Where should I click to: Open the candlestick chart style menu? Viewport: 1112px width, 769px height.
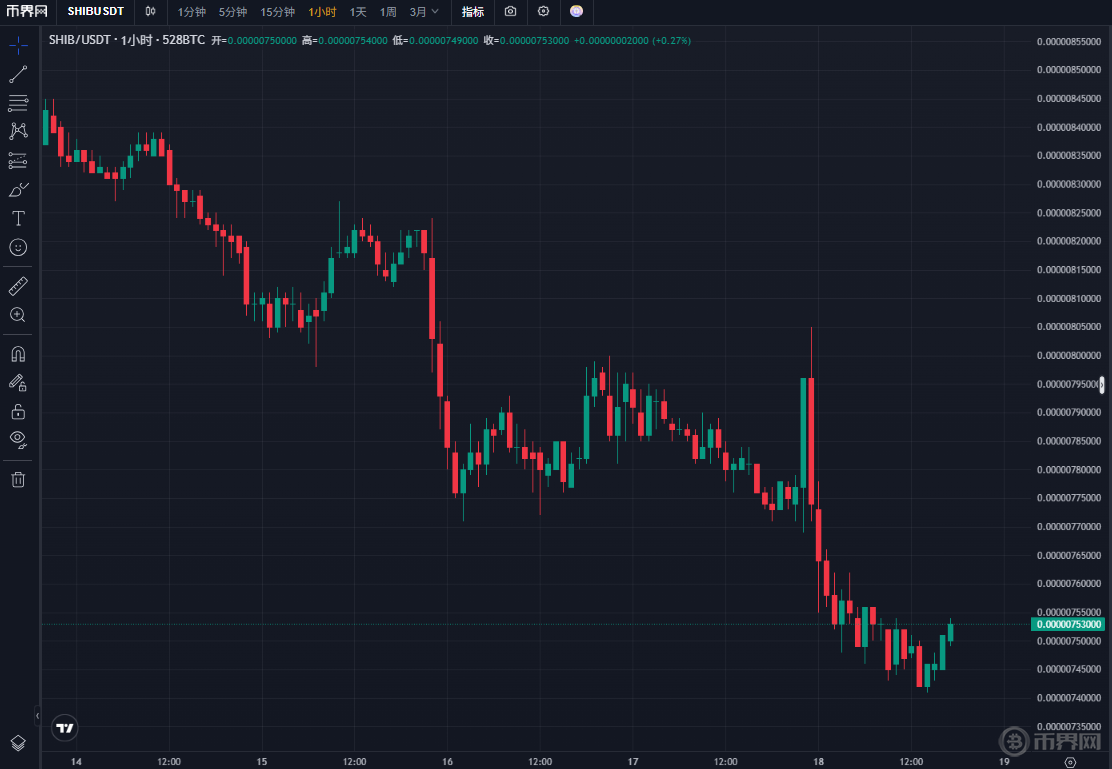(150, 12)
